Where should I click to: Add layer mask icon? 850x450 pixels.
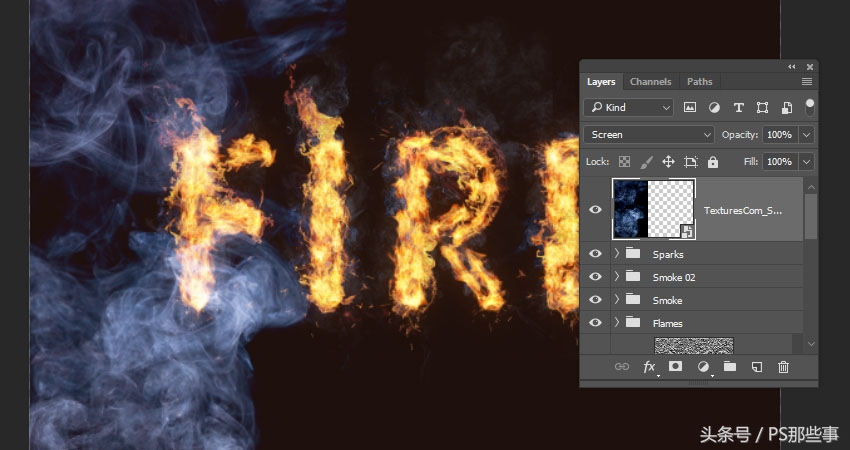tap(675, 367)
